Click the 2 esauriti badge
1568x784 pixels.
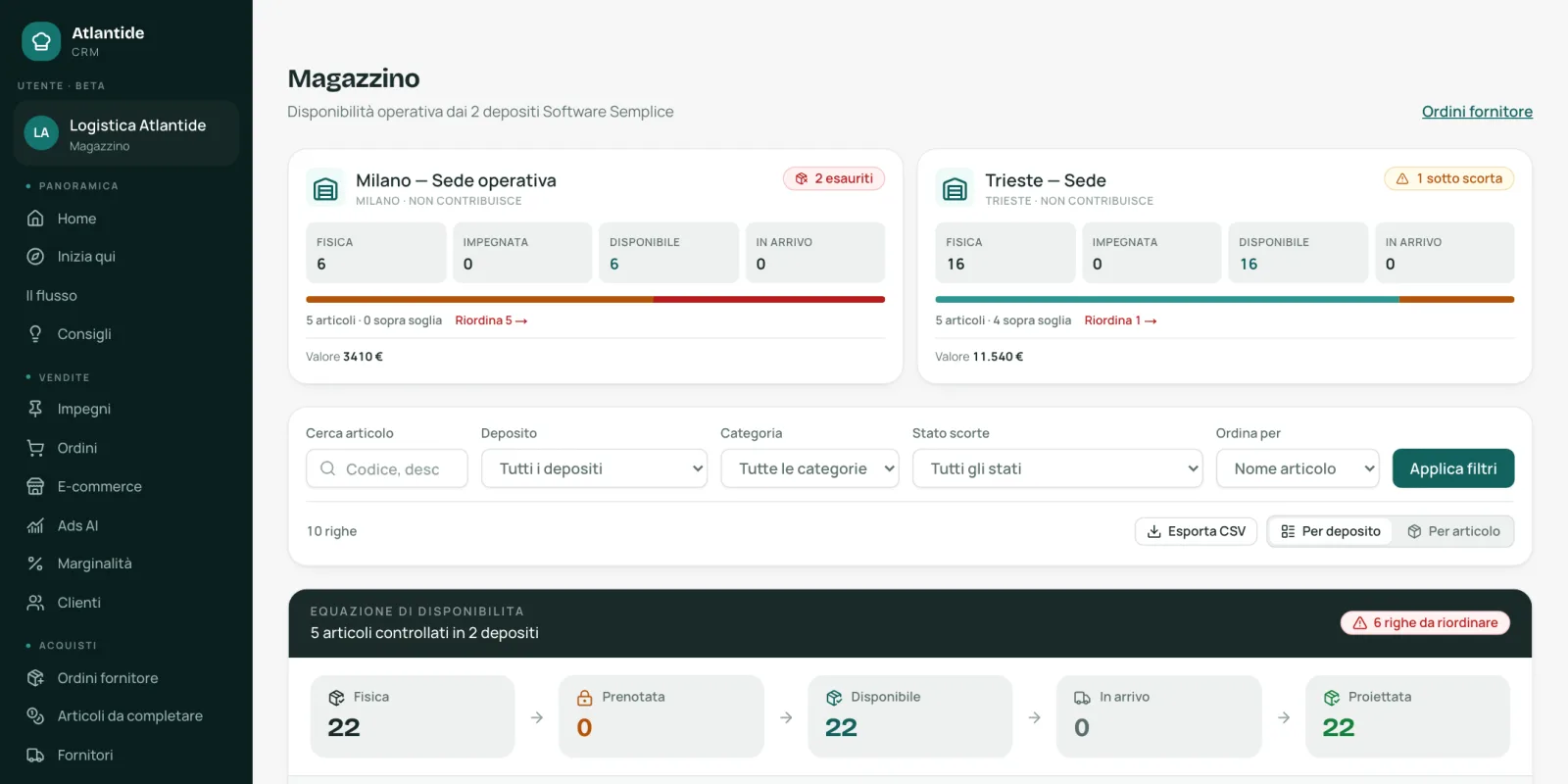click(834, 178)
